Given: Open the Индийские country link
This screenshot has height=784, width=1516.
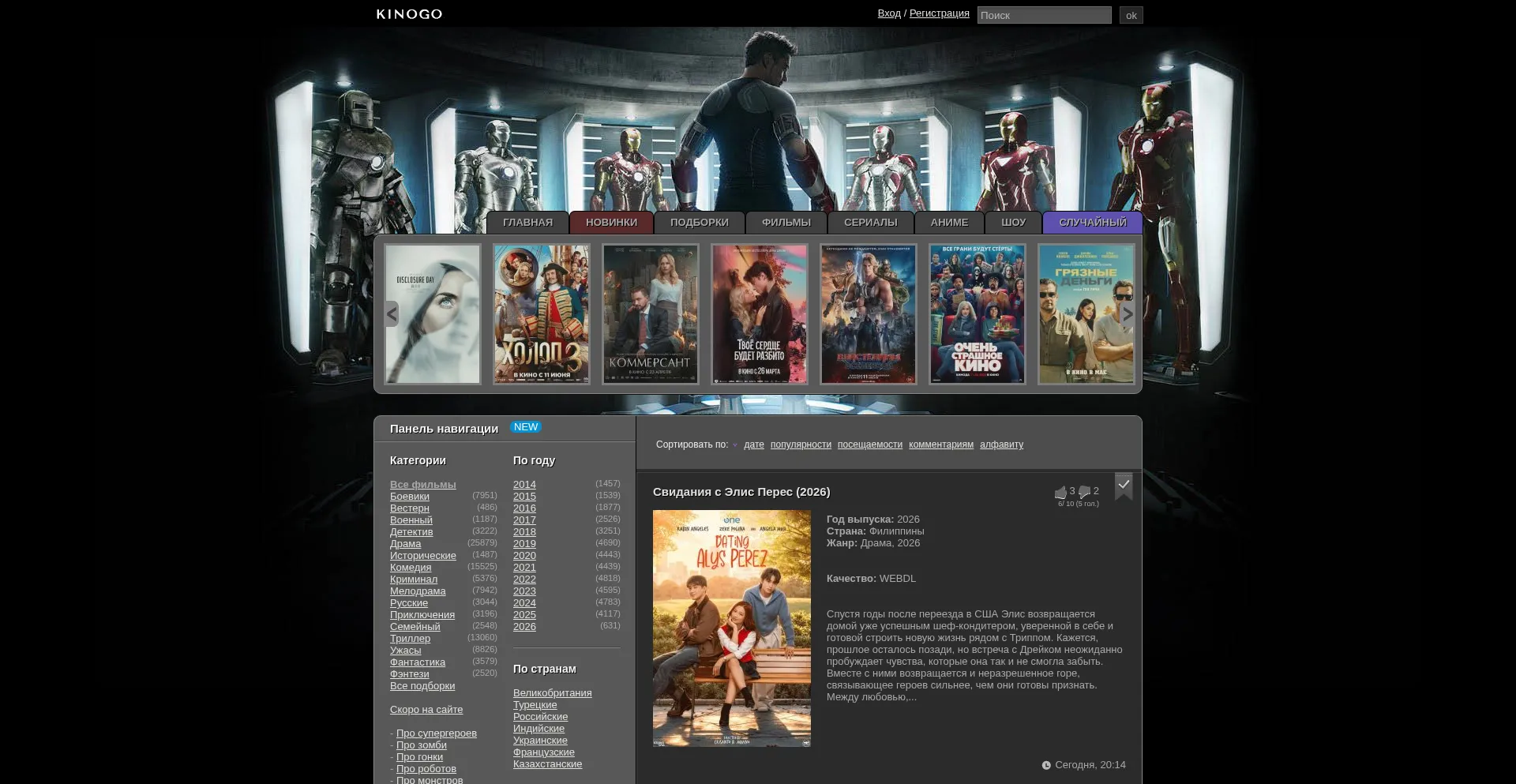Looking at the screenshot, I should pos(539,729).
